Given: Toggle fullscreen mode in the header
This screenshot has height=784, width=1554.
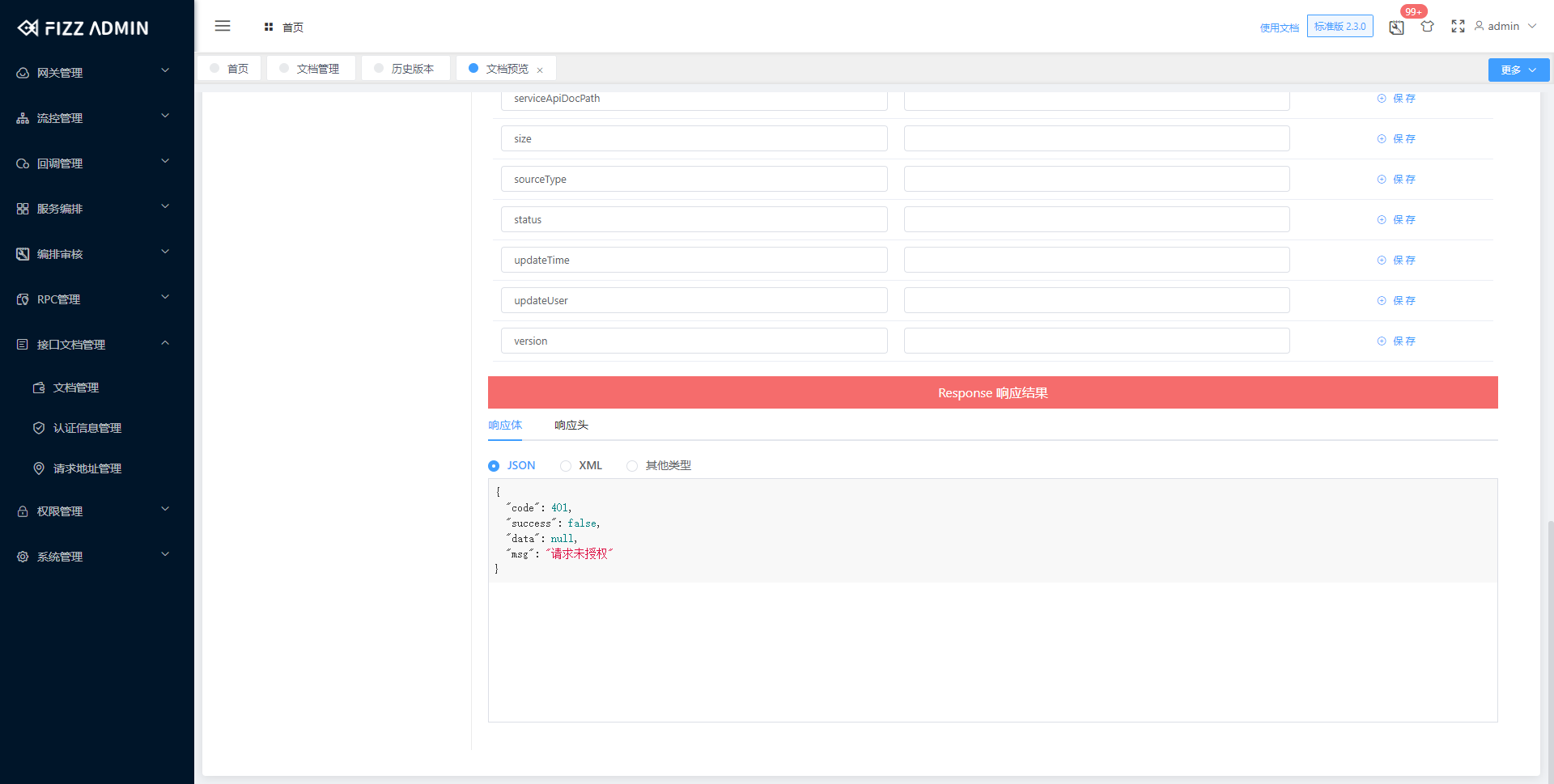Looking at the screenshot, I should (1458, 26).
